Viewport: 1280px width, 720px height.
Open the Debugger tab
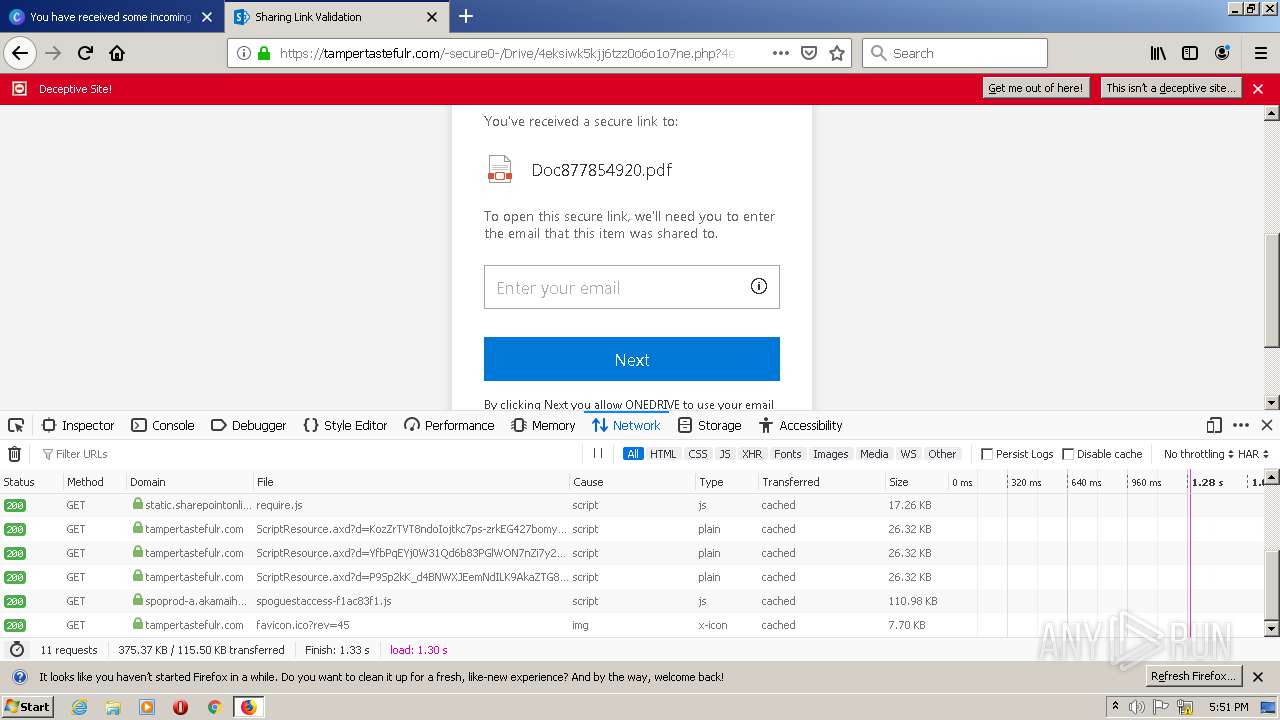249,425
